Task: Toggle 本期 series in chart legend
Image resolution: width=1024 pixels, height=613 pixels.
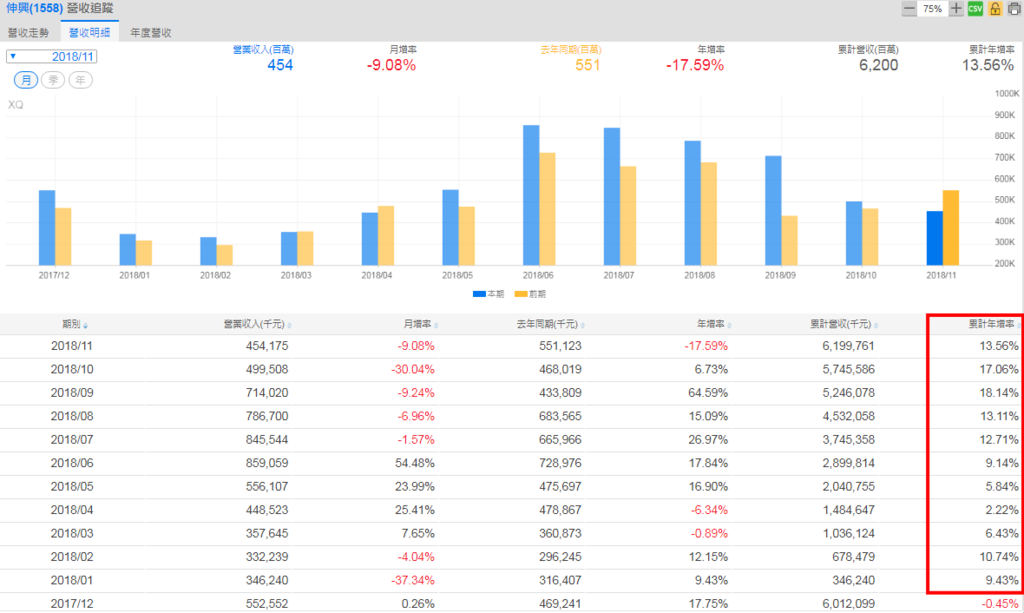Action: (x=488, y=294)
